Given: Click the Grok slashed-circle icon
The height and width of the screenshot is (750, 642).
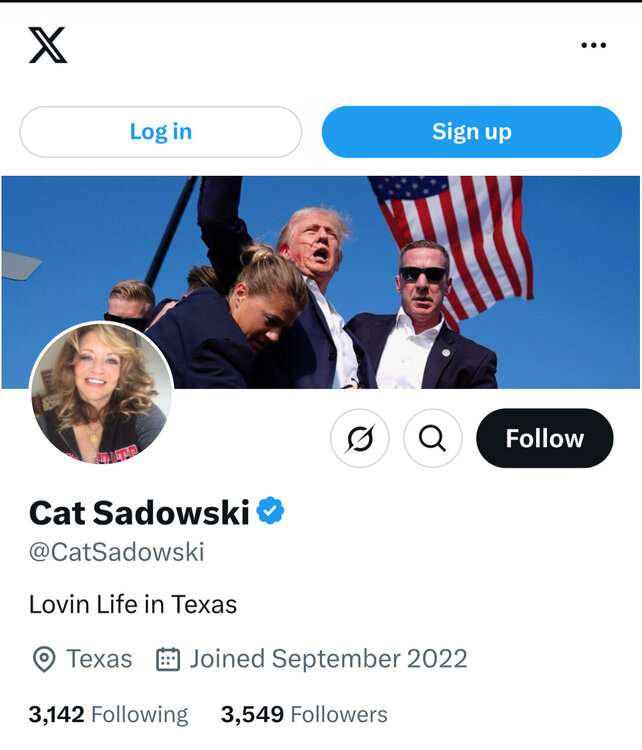Looking at the screenshot, I should point(360,438).
